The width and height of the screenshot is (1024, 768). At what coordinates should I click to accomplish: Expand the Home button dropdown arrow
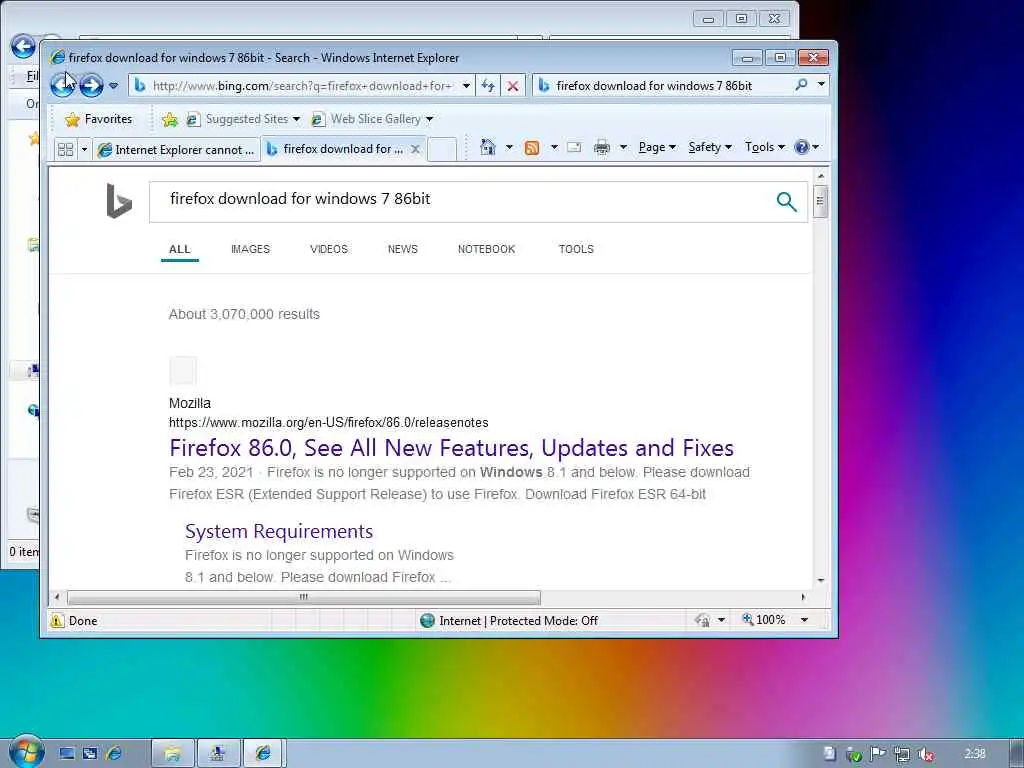[x=509, y=147]
